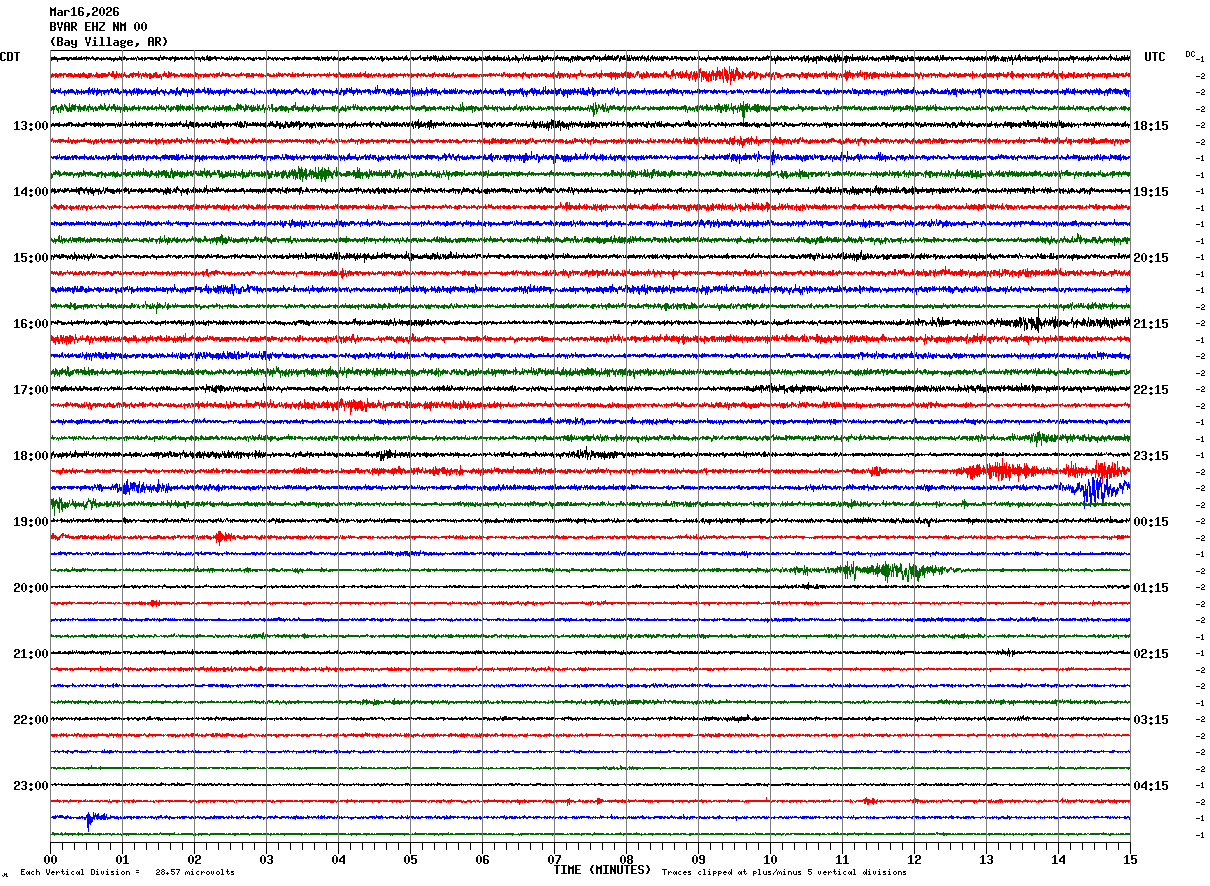Click the 02:15 UTC time label
The height and width of the screenshot is (886, 1210).
[1152, 654]
